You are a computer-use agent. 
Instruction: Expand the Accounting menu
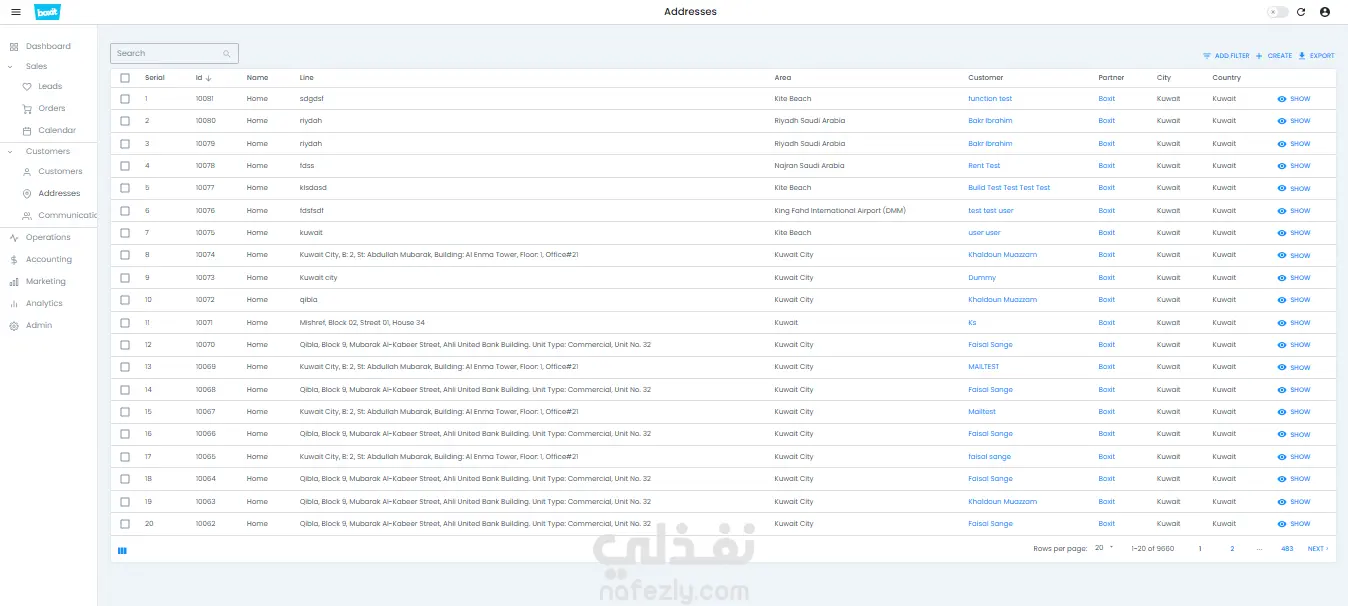point(48,259)
